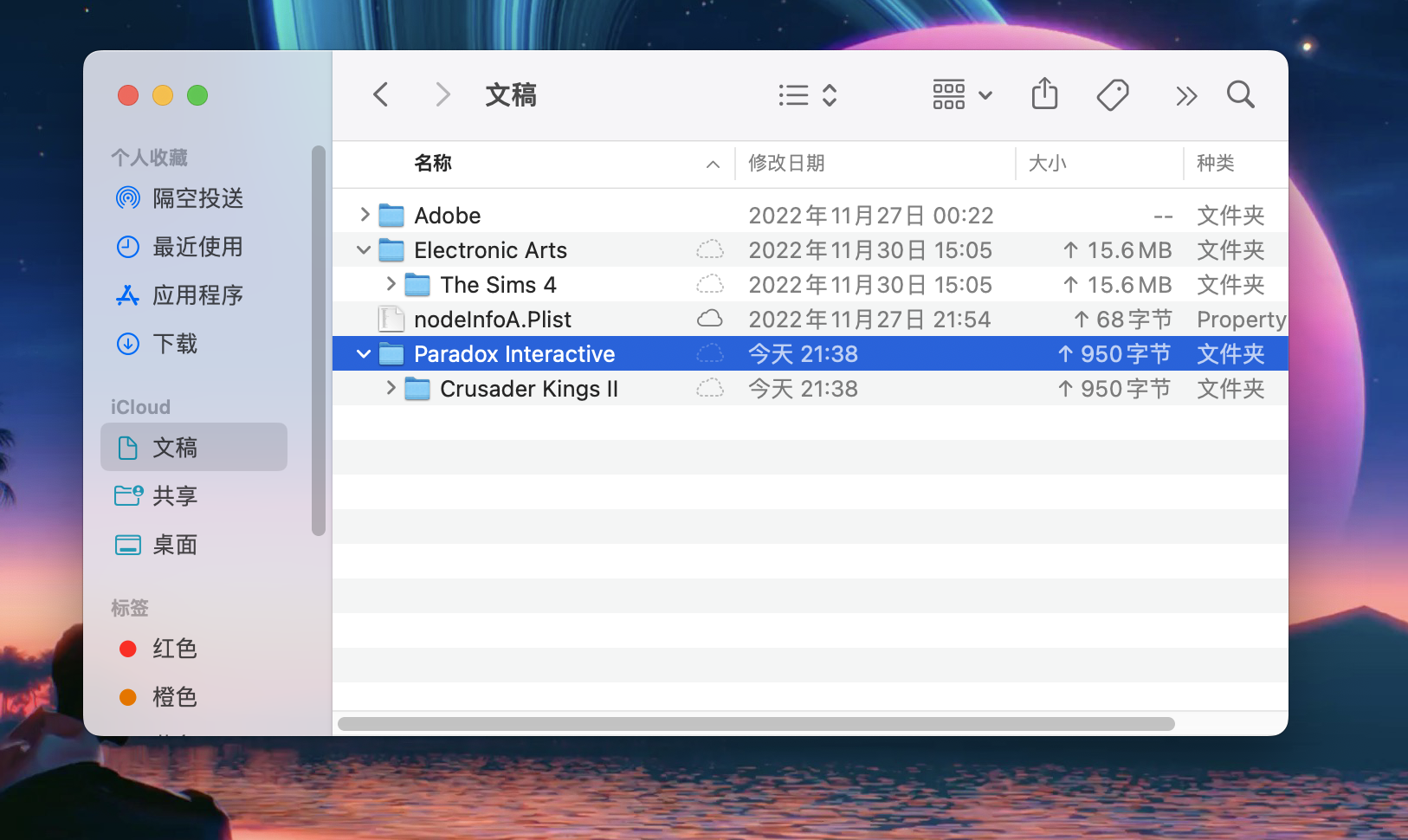The height and width of the screenshot is (840, 1408).
Task: Select the Adobe folder row
Action: 811,215
